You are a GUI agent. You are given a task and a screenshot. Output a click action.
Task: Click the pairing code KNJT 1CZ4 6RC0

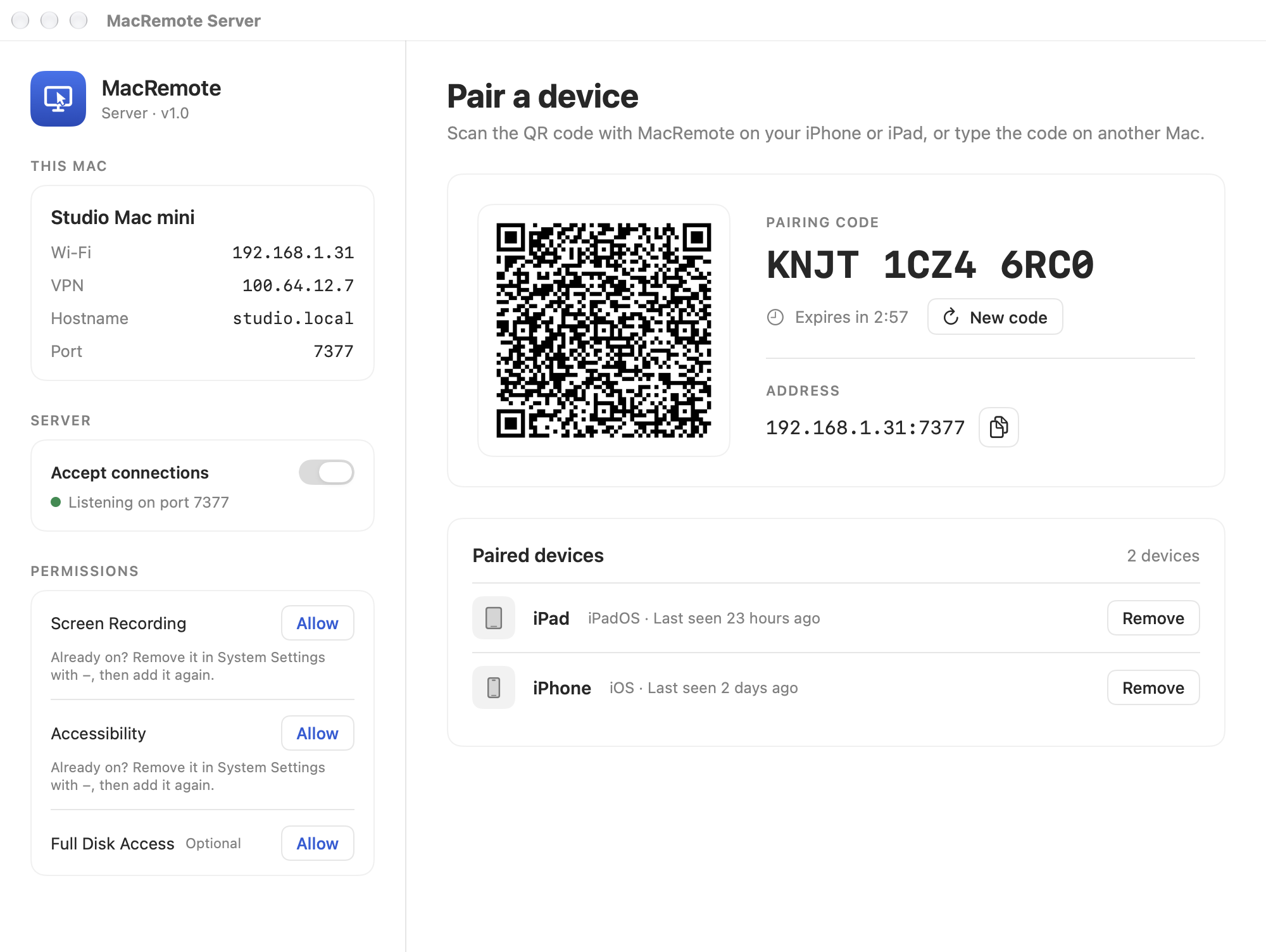click(930, 265)
